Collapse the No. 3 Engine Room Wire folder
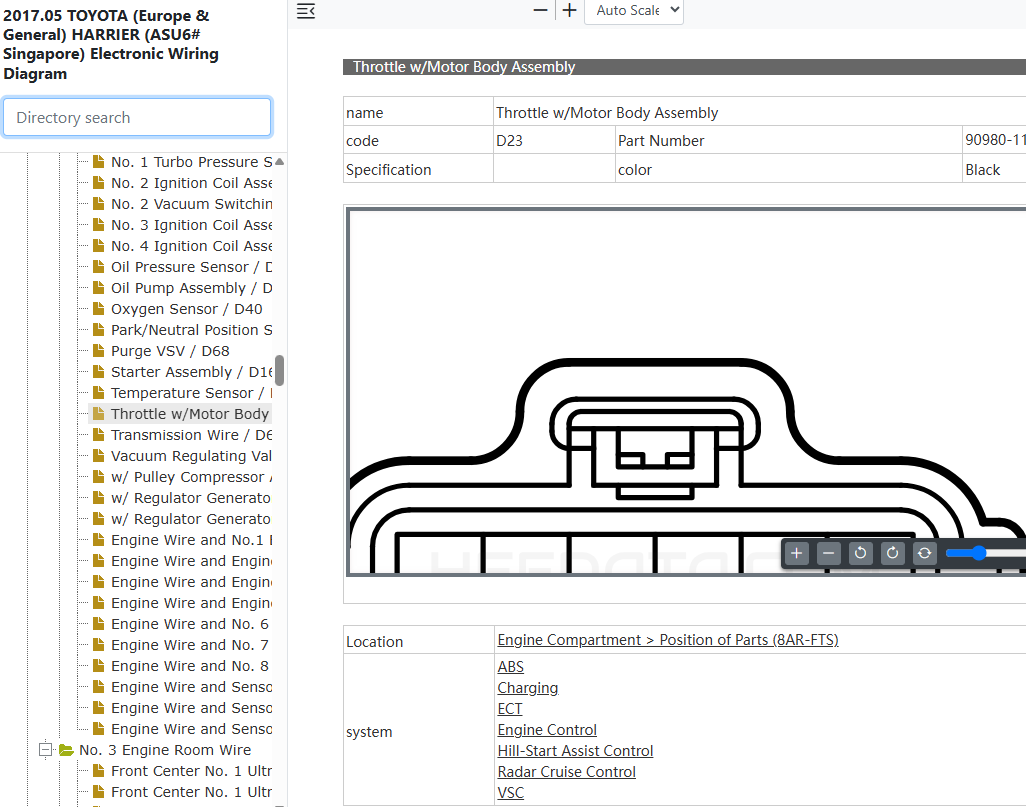 [45, 749]
